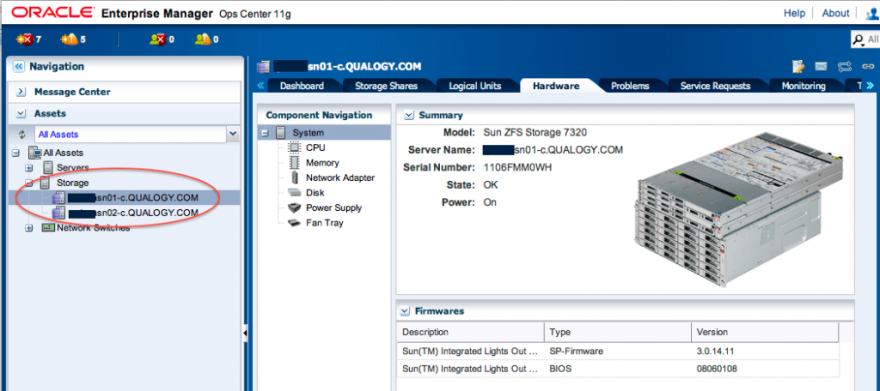Image resolution: width=880 pixels, height=391 pixels.
Task: Click the chain link icon at top right
Action: click(868, 67)
